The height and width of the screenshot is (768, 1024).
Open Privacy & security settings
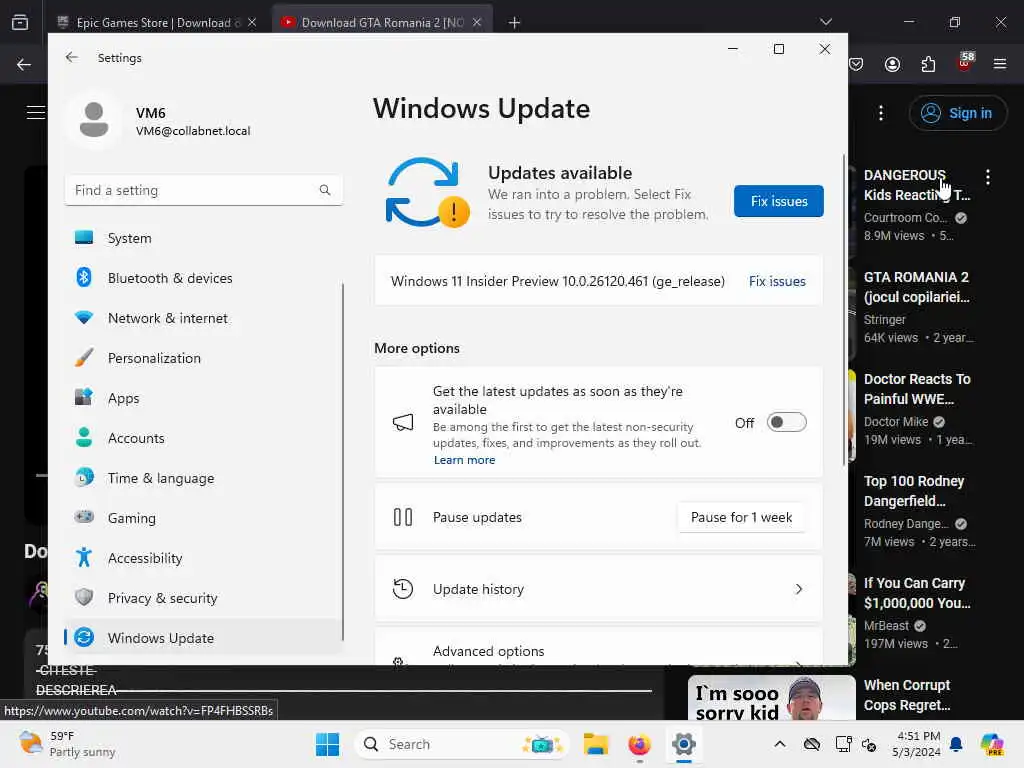pos(202,598)
